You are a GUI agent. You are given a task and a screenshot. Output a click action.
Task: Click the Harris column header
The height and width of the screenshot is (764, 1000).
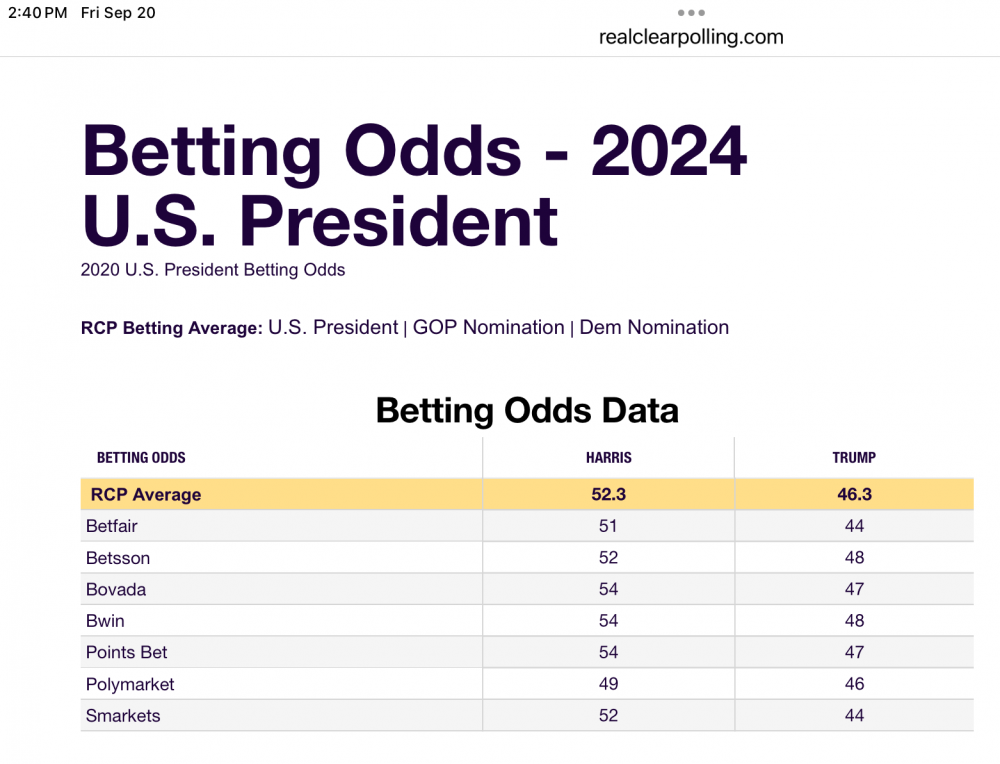point(608,458)
